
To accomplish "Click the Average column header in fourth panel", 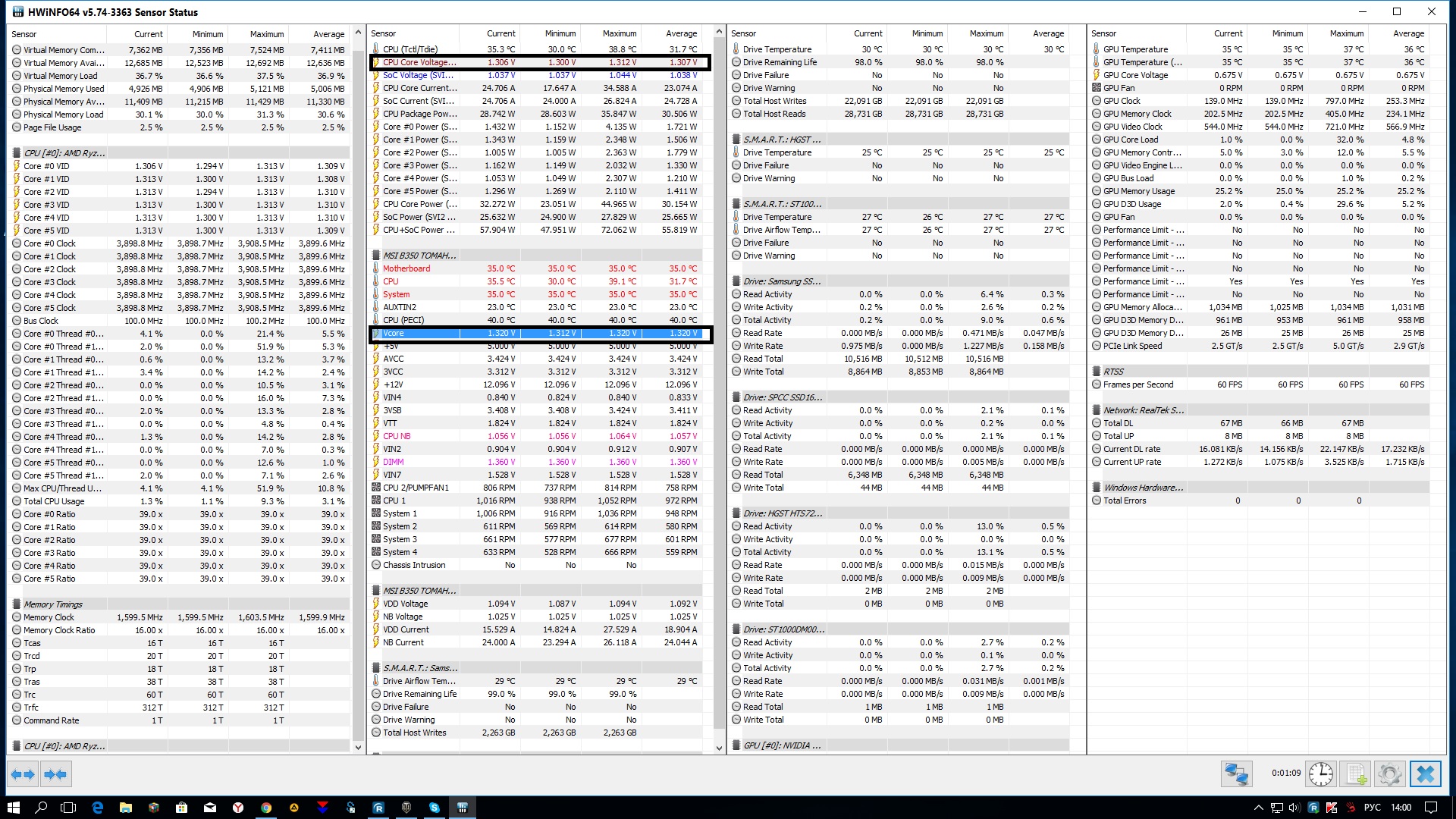I will (1408, 33).
